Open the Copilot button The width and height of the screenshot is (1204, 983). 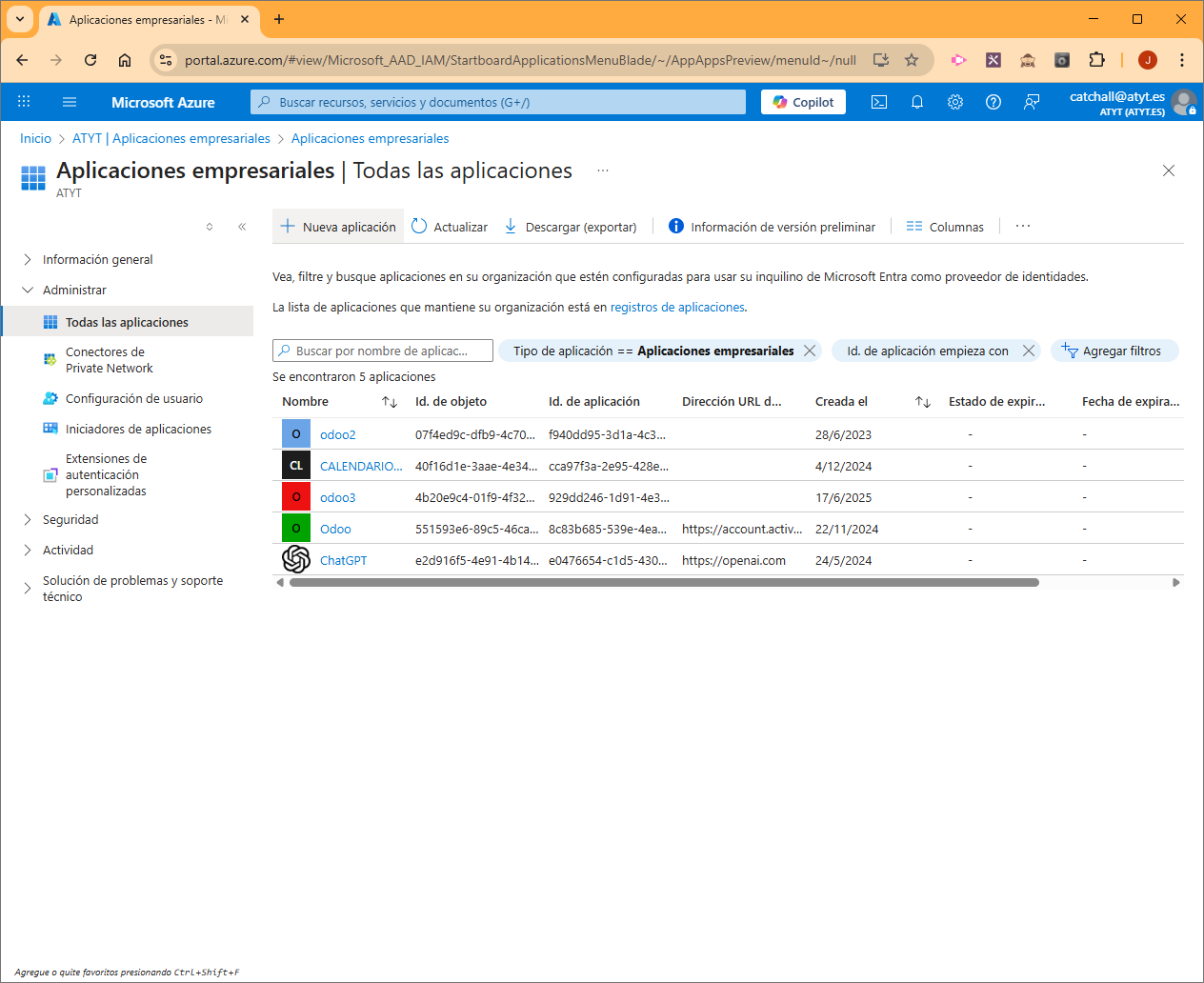click(x=803, y=102)
